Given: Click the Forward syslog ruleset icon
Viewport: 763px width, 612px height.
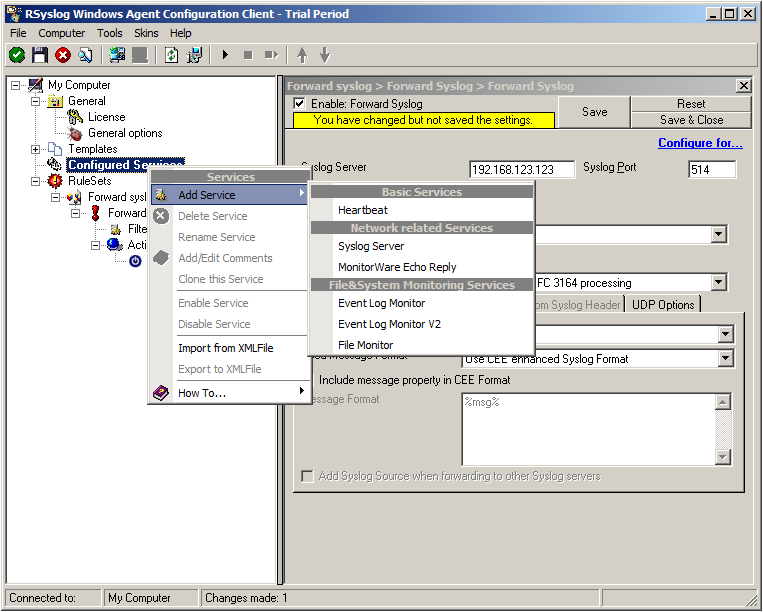Looking at the screenshot, I should pos(74,197).
